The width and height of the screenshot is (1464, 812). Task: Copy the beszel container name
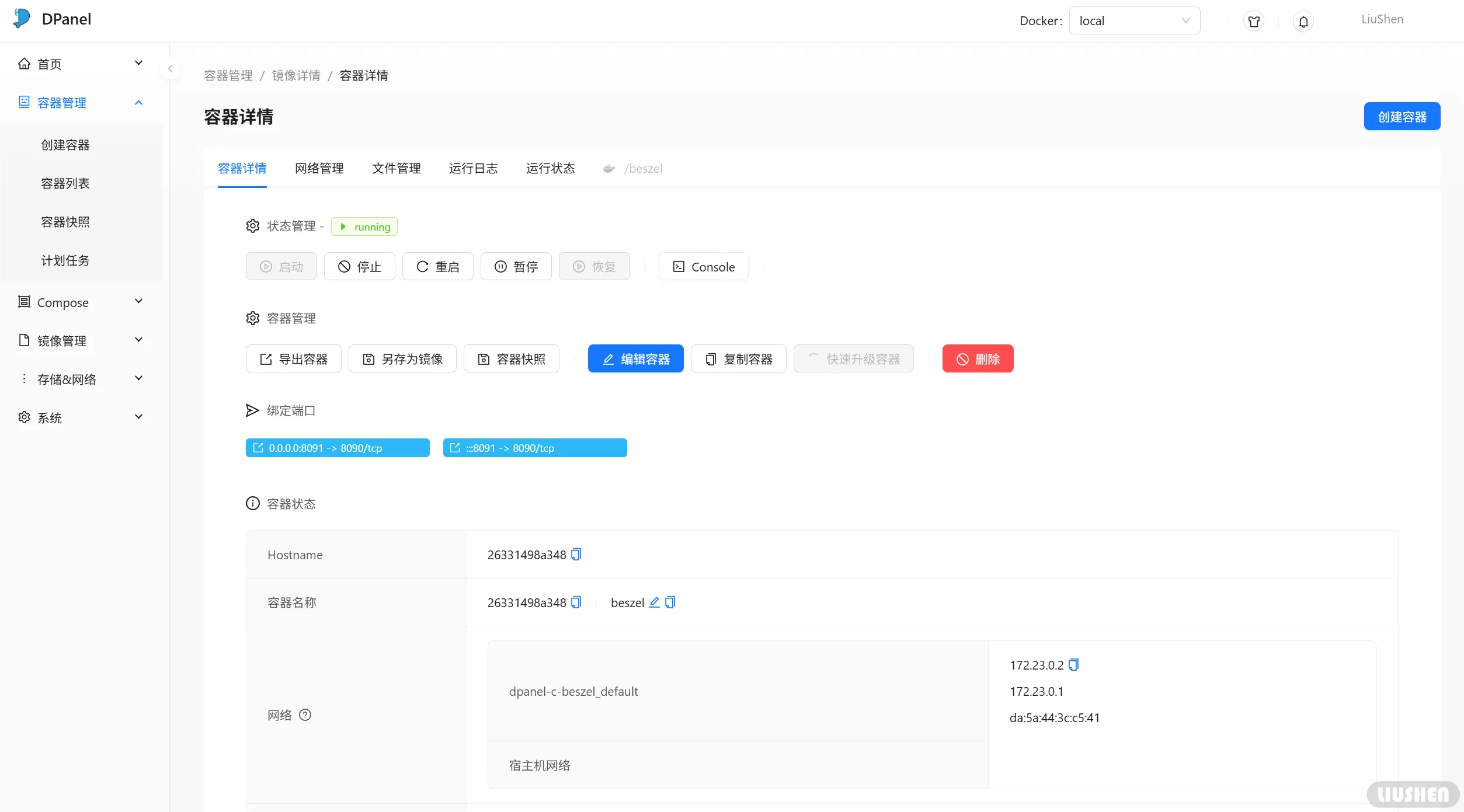670,602
